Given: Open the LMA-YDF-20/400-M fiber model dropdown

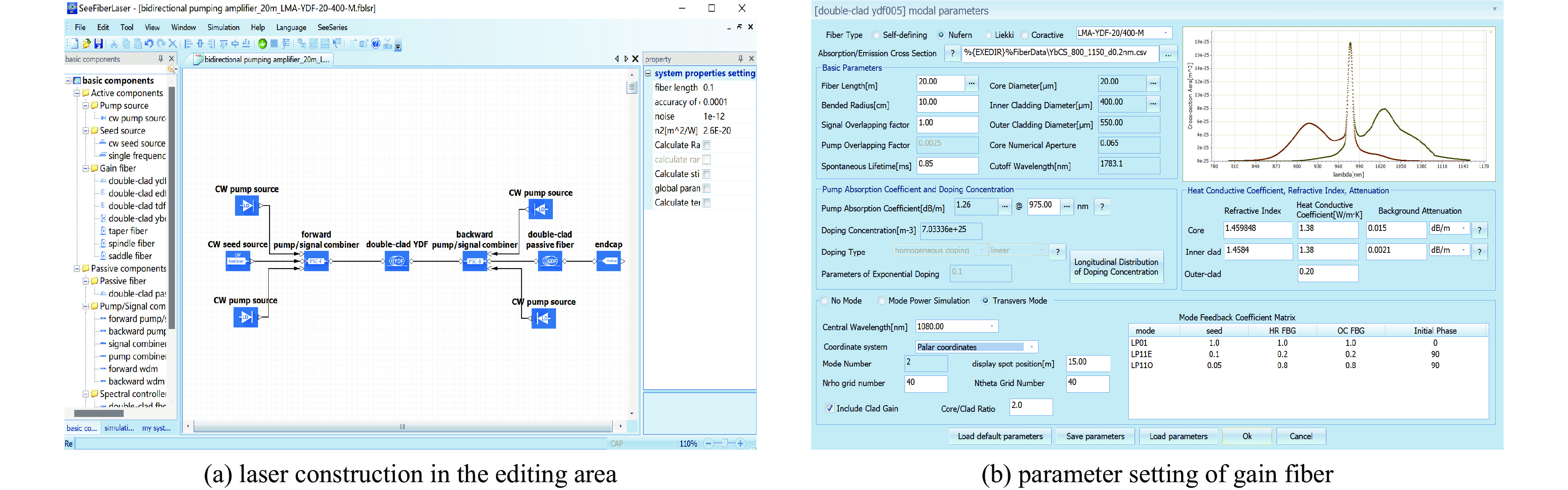Looking at the screenshot, I should 1165,34.
